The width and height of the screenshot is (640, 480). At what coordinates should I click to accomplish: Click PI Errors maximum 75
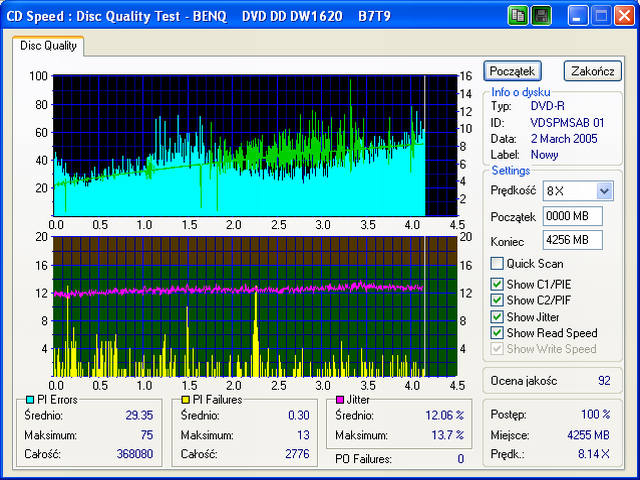[147, 435]
